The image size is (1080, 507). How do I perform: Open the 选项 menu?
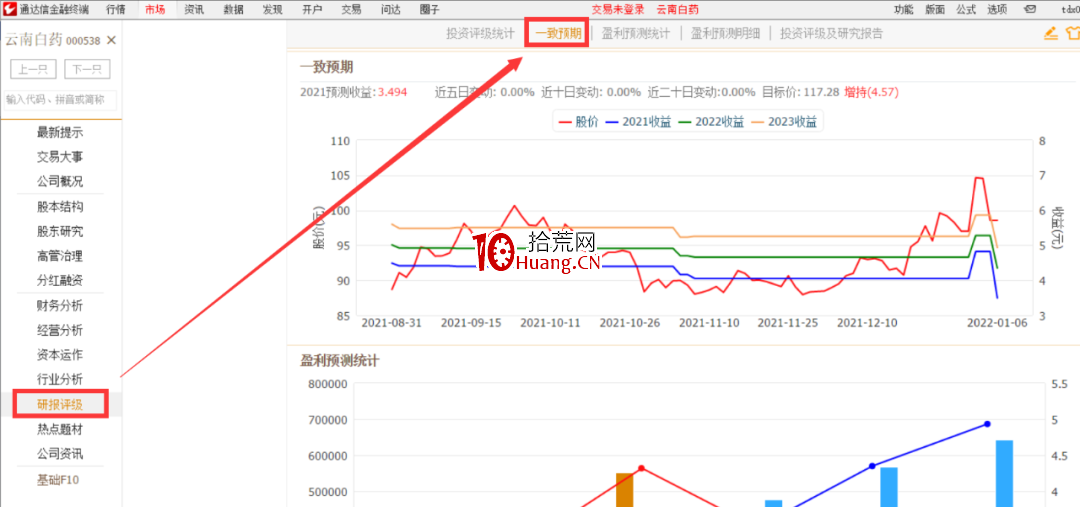pyautogui.click(x=997, y=10)
